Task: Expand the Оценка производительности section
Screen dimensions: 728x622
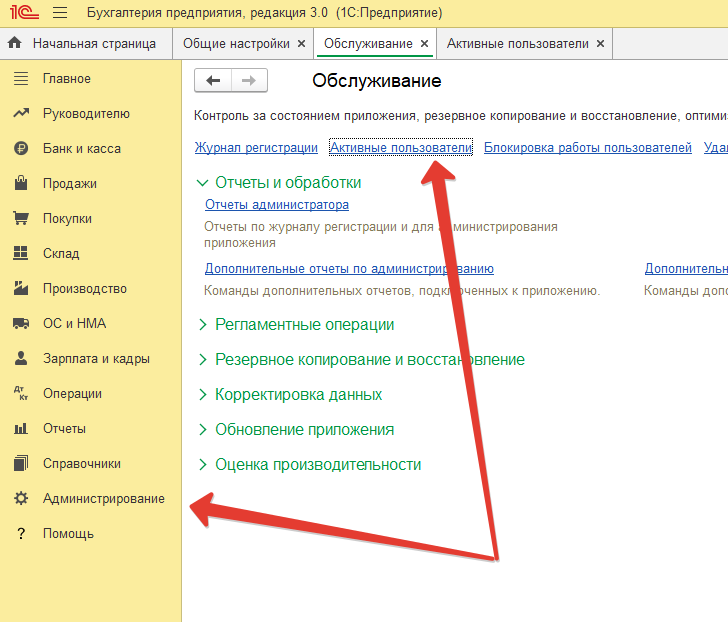Action: (202, 464)
